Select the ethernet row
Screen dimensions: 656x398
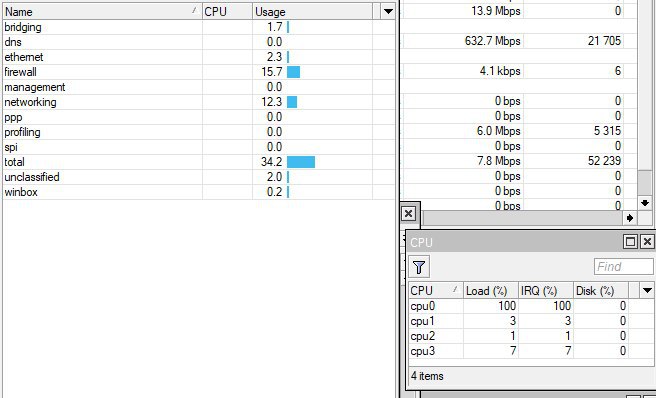coord(199,57)
